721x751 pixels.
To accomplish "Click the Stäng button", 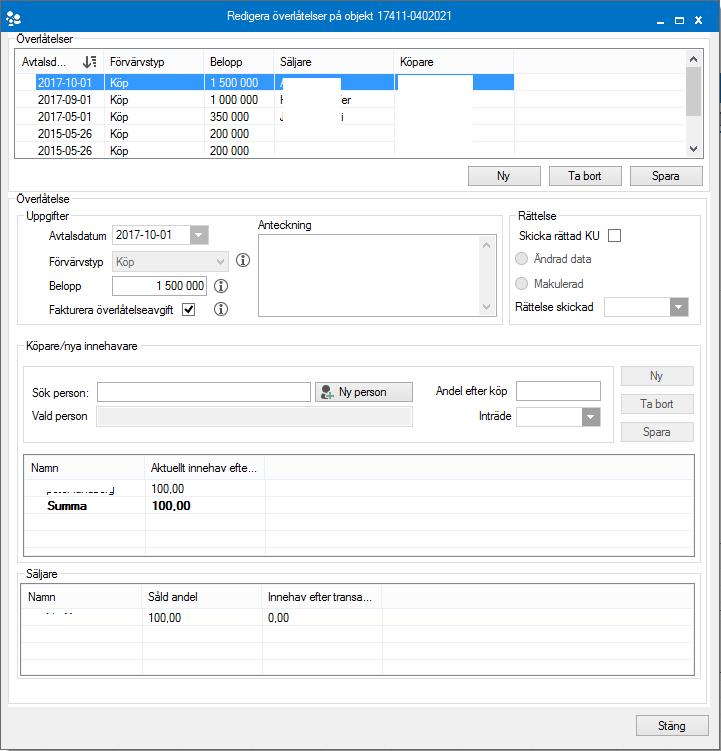I will pos(672,726).
